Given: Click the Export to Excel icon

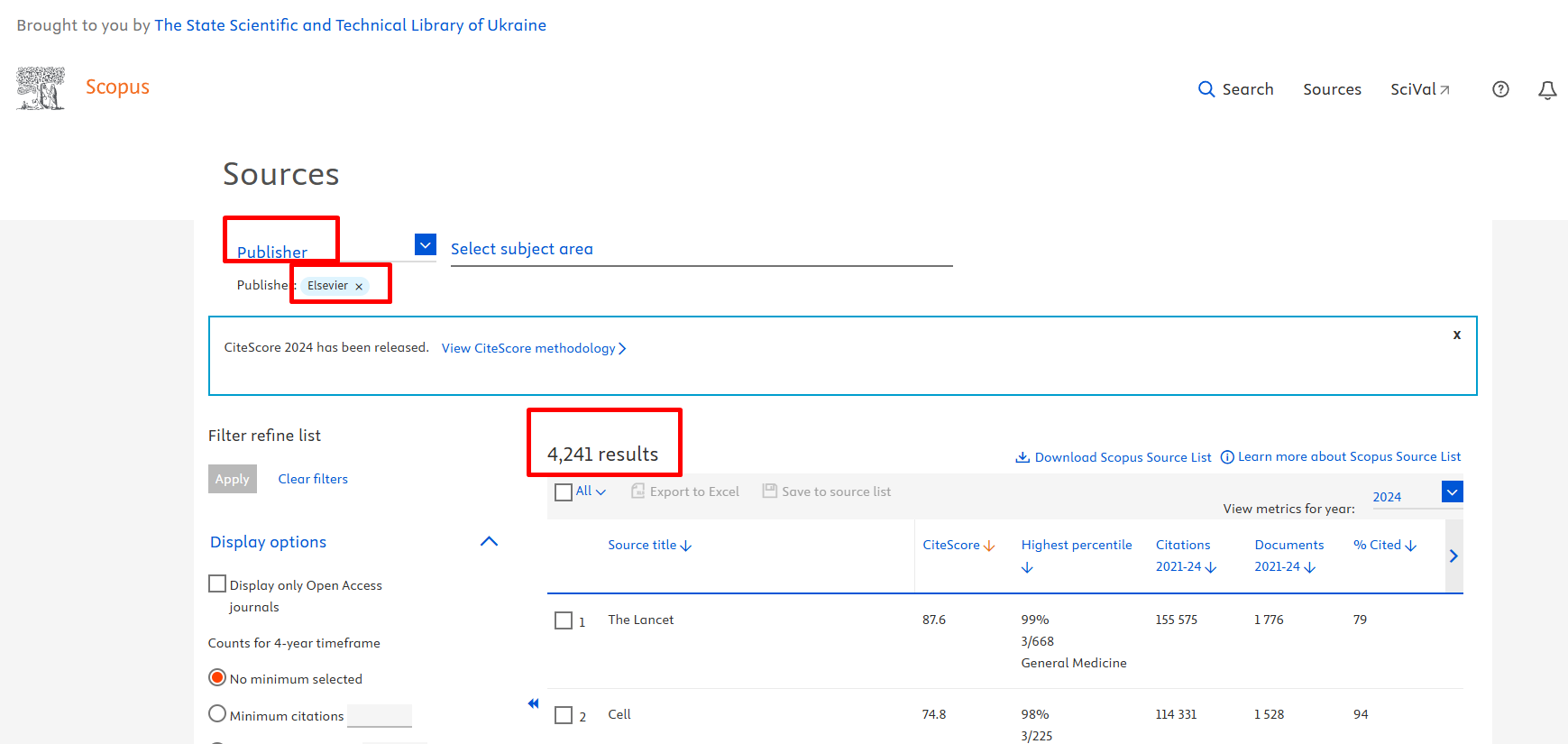Looking at the screenshot, I should click(638, 491).
